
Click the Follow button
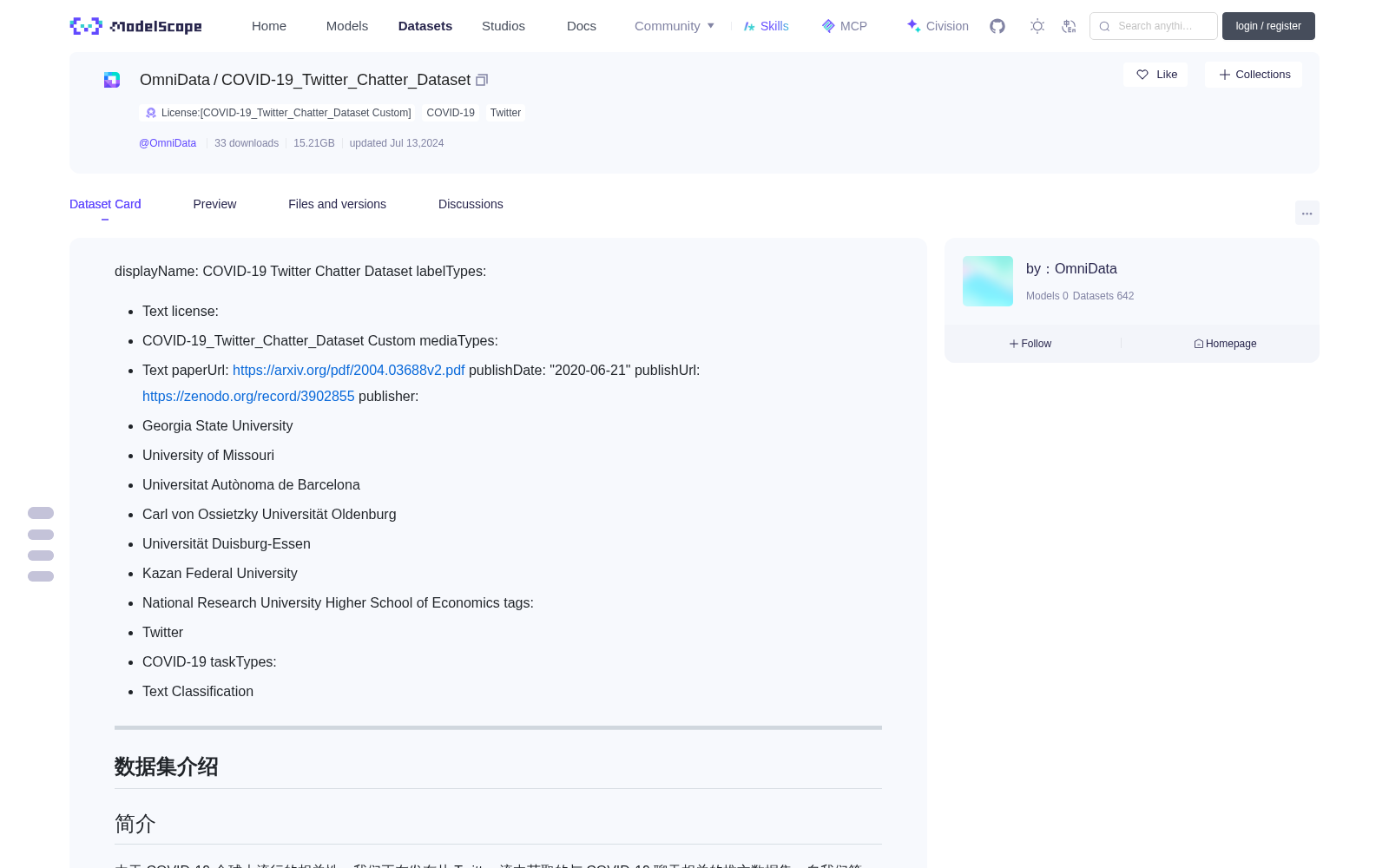tap(1030, 344)
